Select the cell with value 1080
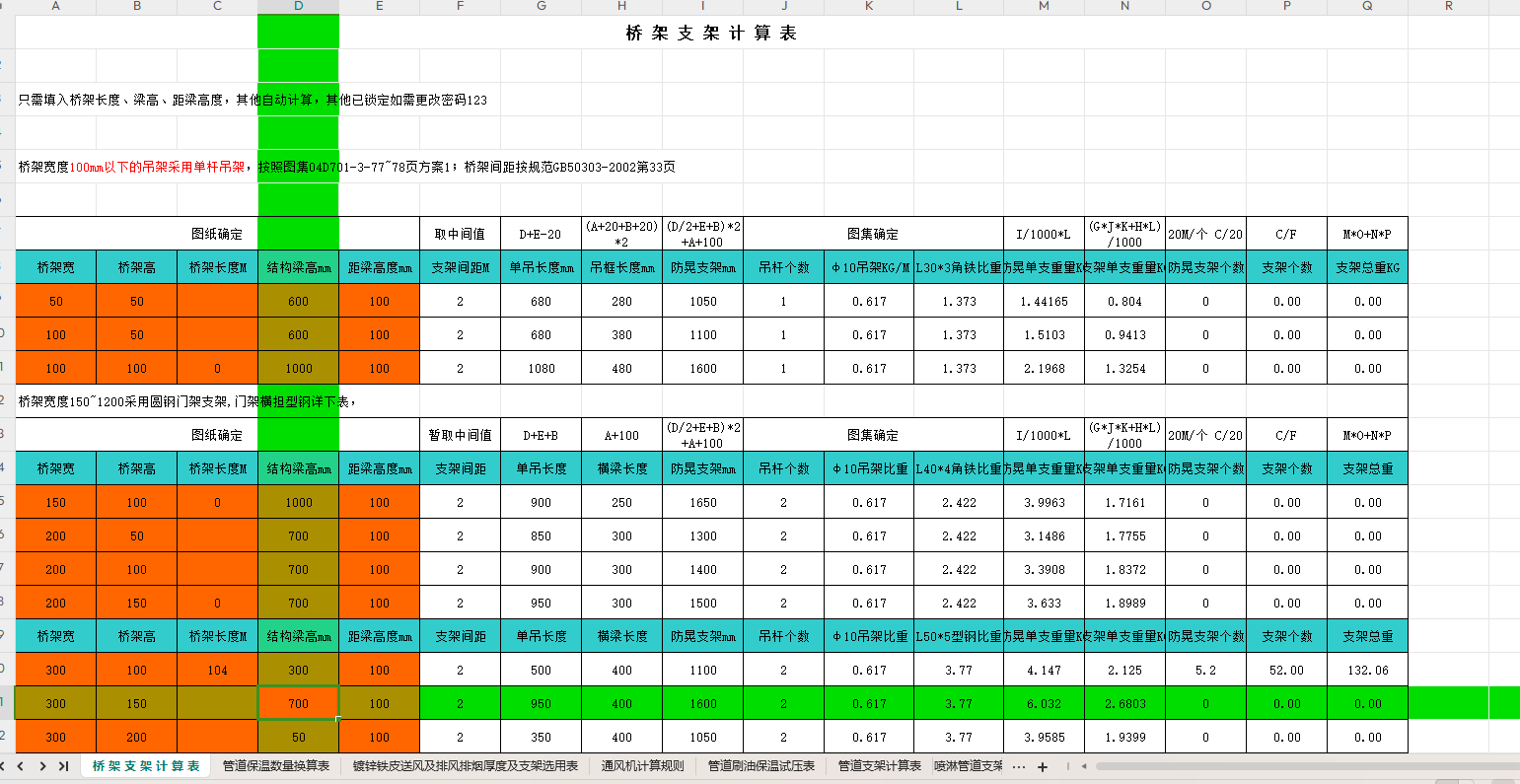 [x=541, y=368]
